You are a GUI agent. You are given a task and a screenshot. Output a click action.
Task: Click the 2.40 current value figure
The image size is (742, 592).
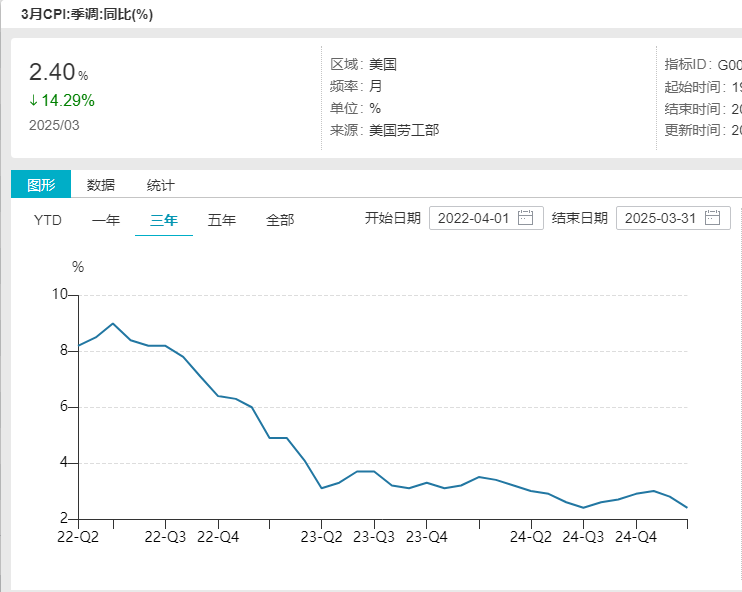(52, 72)
